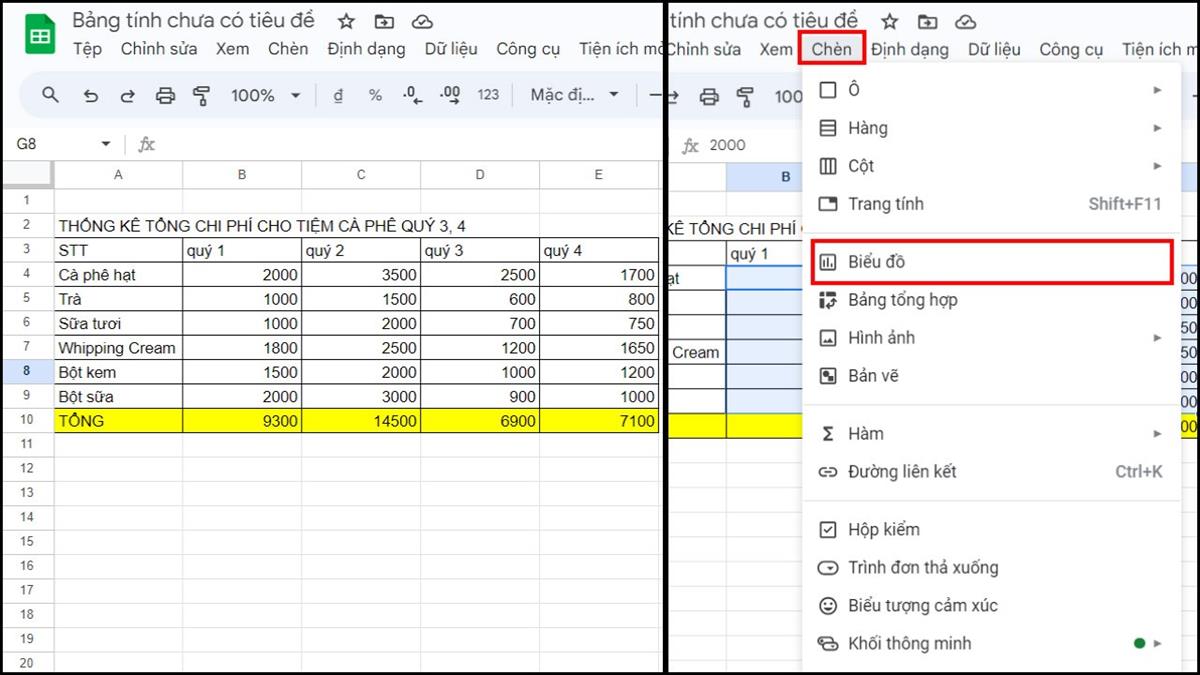
Task: Redo the last action
Action: coord(127,95)
